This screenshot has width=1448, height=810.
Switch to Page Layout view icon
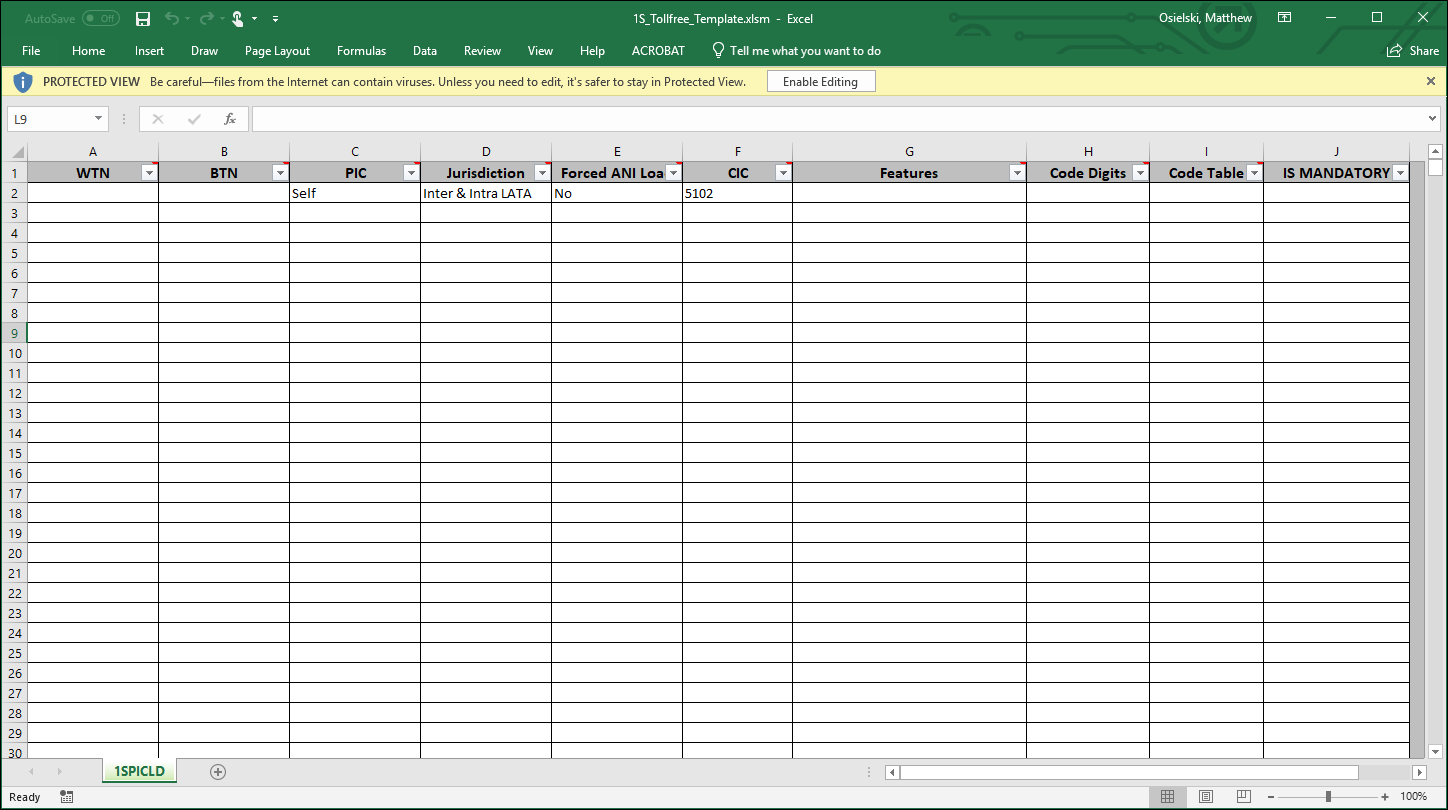point(1205,797)
